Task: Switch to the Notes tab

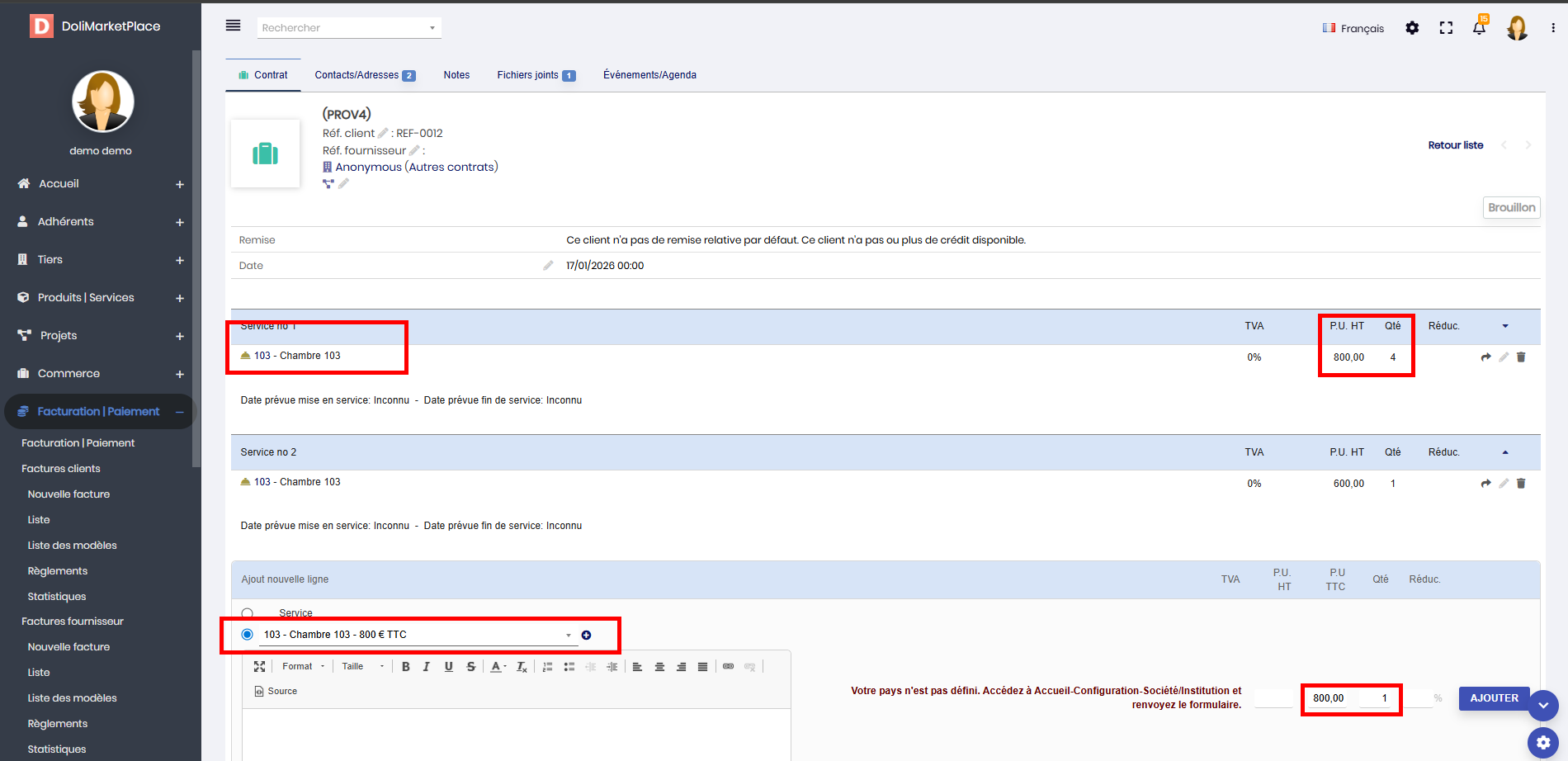Action: [456, 75]
